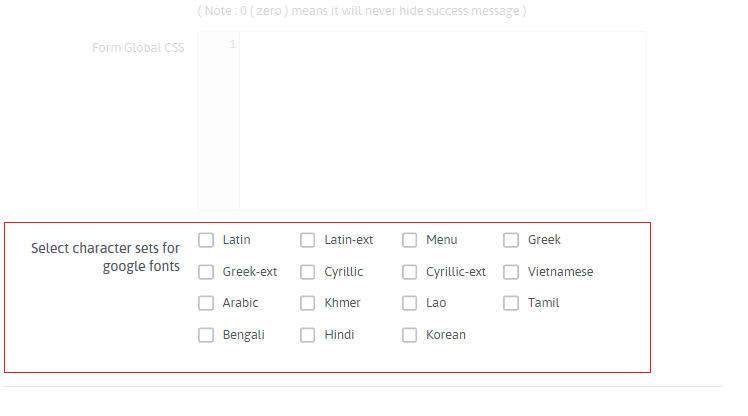Tick the Latin-ext checkbox
Image resolution: width=748 pixels, height=416 pixels.
308,240
